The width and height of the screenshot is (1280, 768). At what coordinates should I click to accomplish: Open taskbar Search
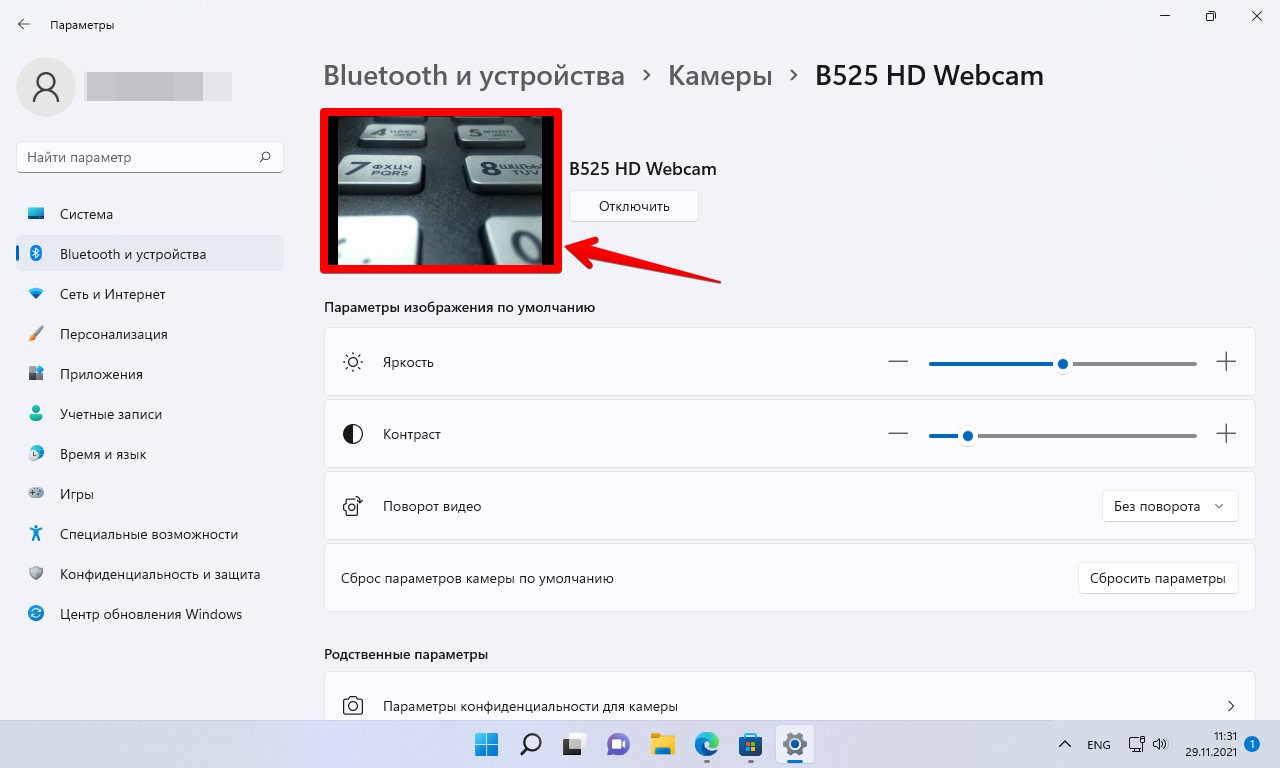pos(530,744)
